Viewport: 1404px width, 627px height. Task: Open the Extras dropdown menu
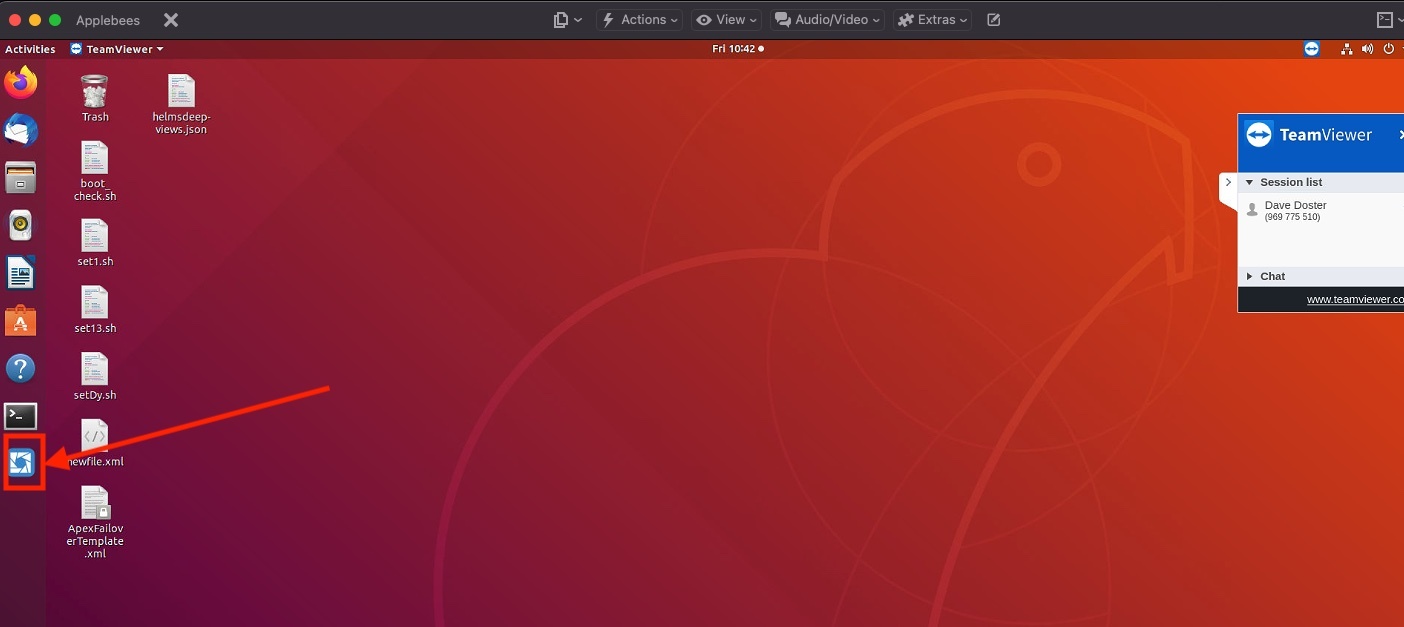pos(933,20)
